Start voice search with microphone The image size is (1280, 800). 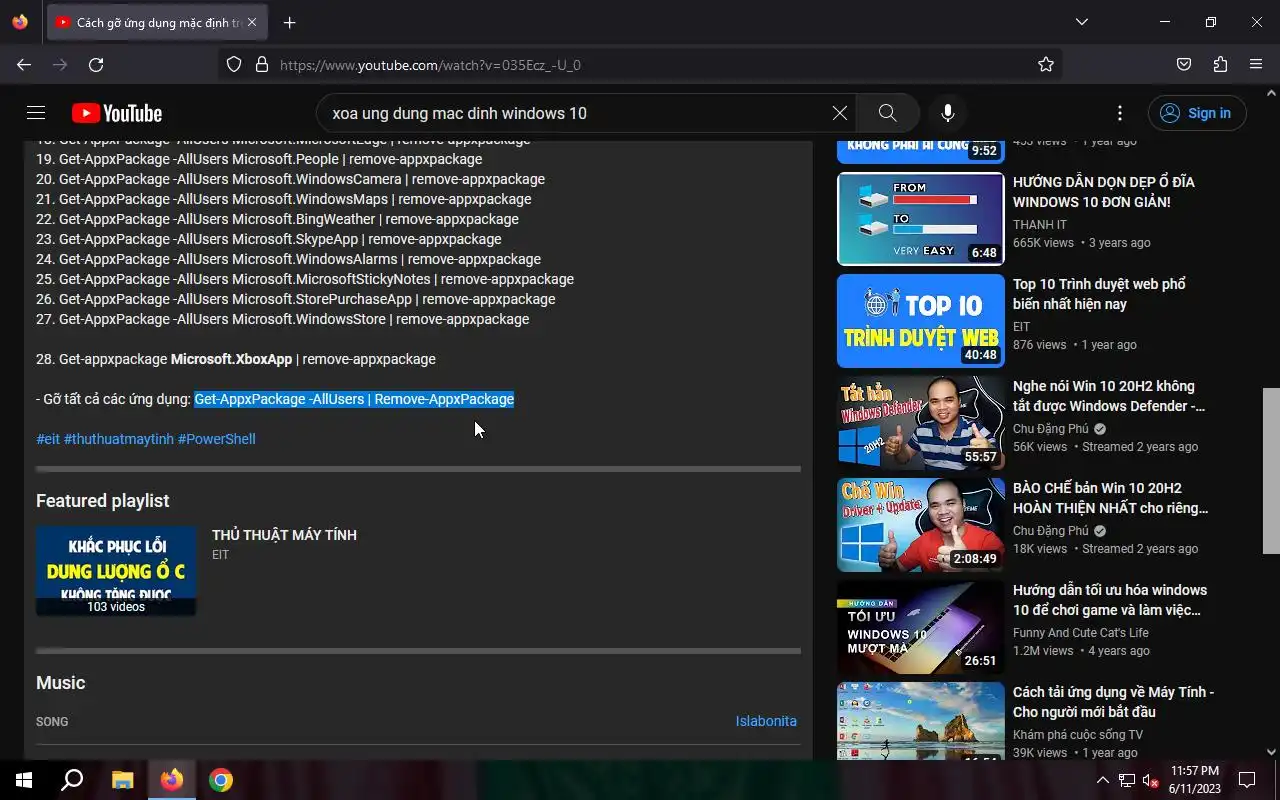click(948, 113)
